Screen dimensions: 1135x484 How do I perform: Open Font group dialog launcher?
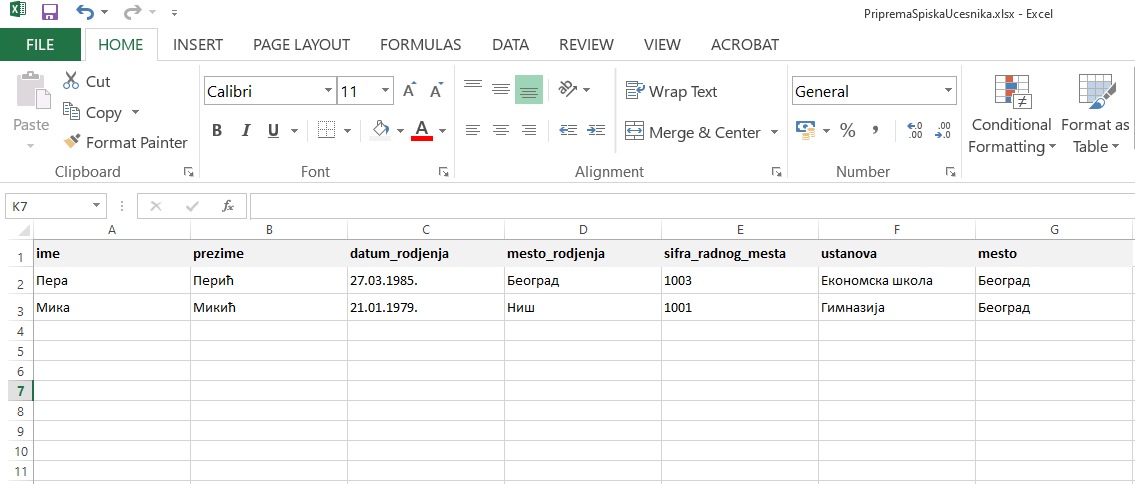444,171
